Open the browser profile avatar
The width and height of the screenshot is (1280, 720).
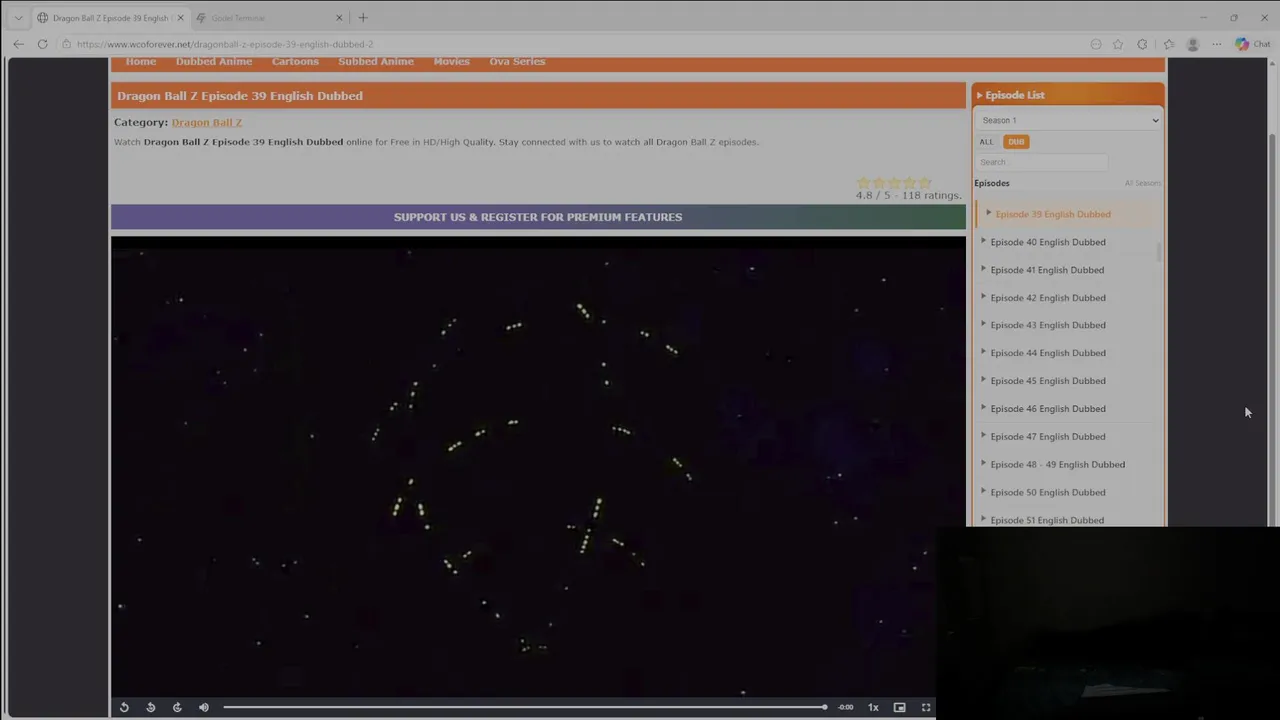coord(1192,44)
